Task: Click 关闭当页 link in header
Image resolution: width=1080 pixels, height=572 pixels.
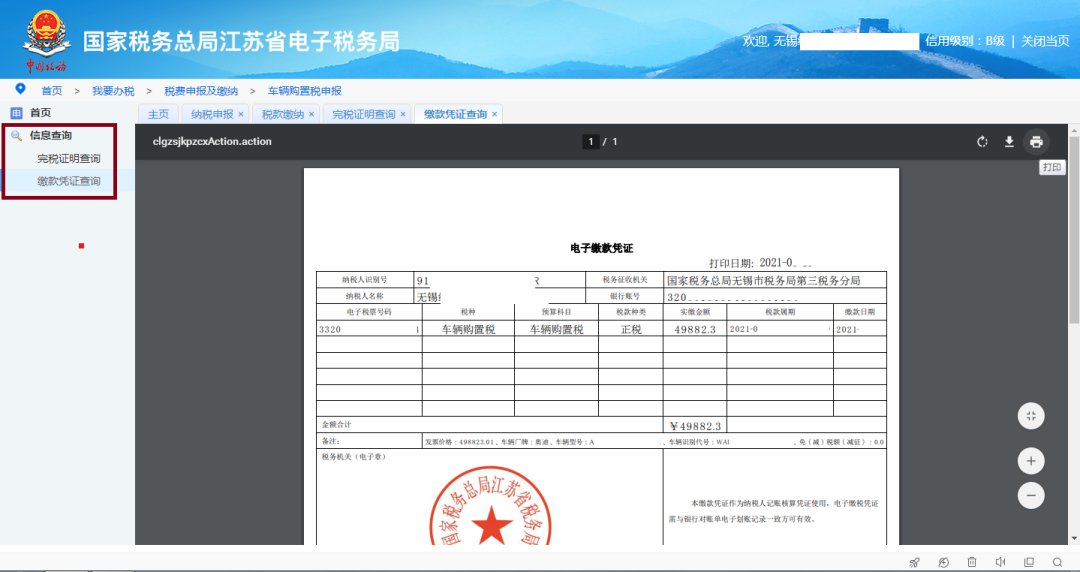Action: tap(1044, 41)
